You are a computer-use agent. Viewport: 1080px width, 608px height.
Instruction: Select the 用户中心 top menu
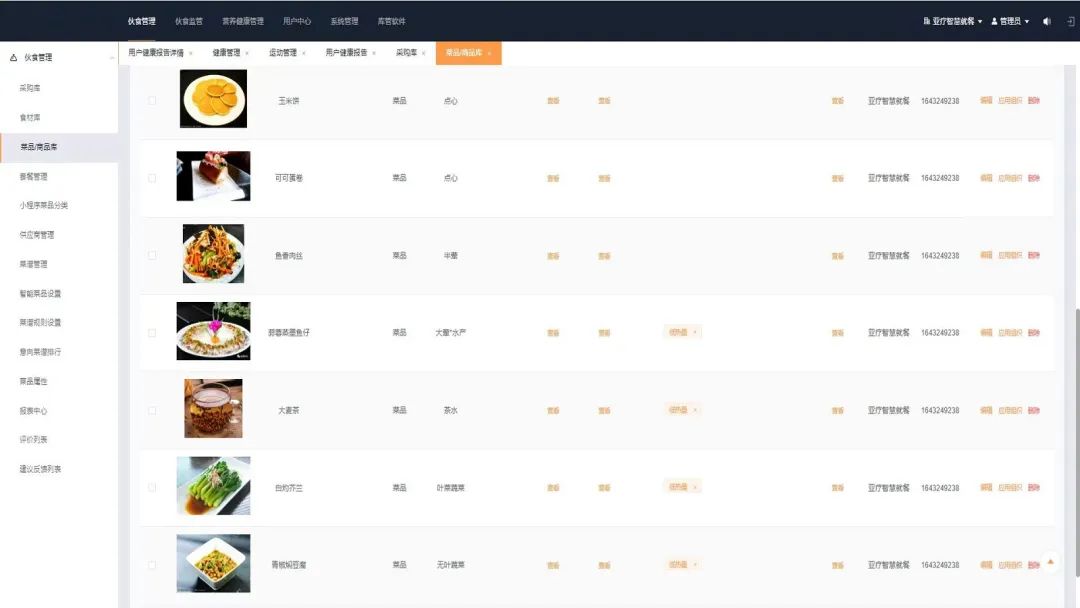click(297, 21)
